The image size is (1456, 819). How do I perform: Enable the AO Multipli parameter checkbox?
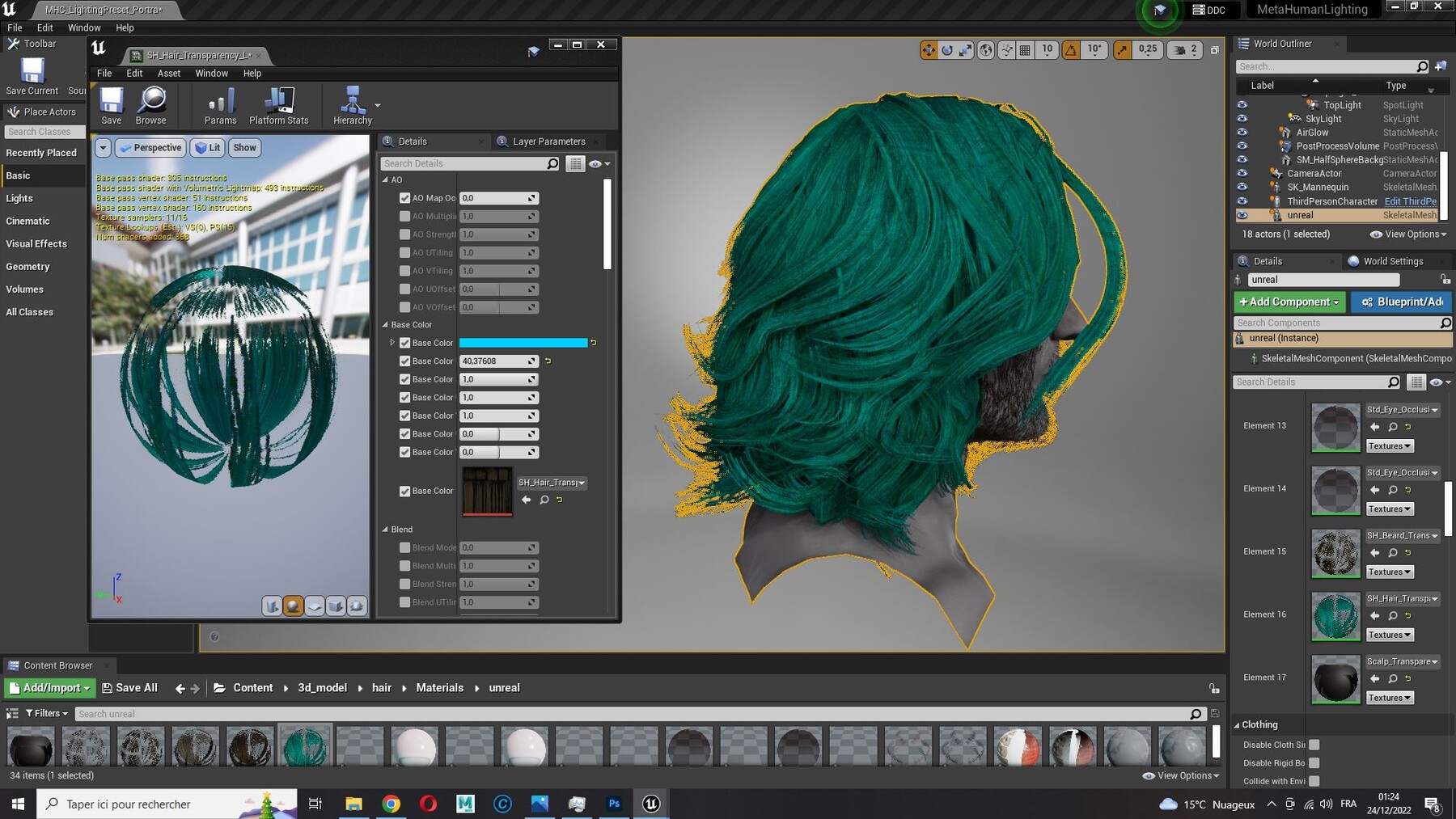click(x=405, y=217)
